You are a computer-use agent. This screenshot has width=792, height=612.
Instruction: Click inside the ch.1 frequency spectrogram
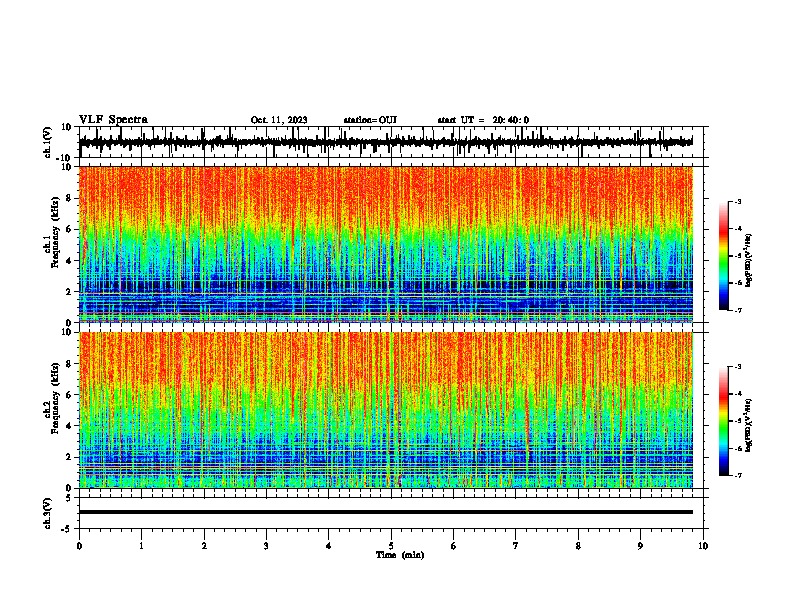tap(385, 244)
